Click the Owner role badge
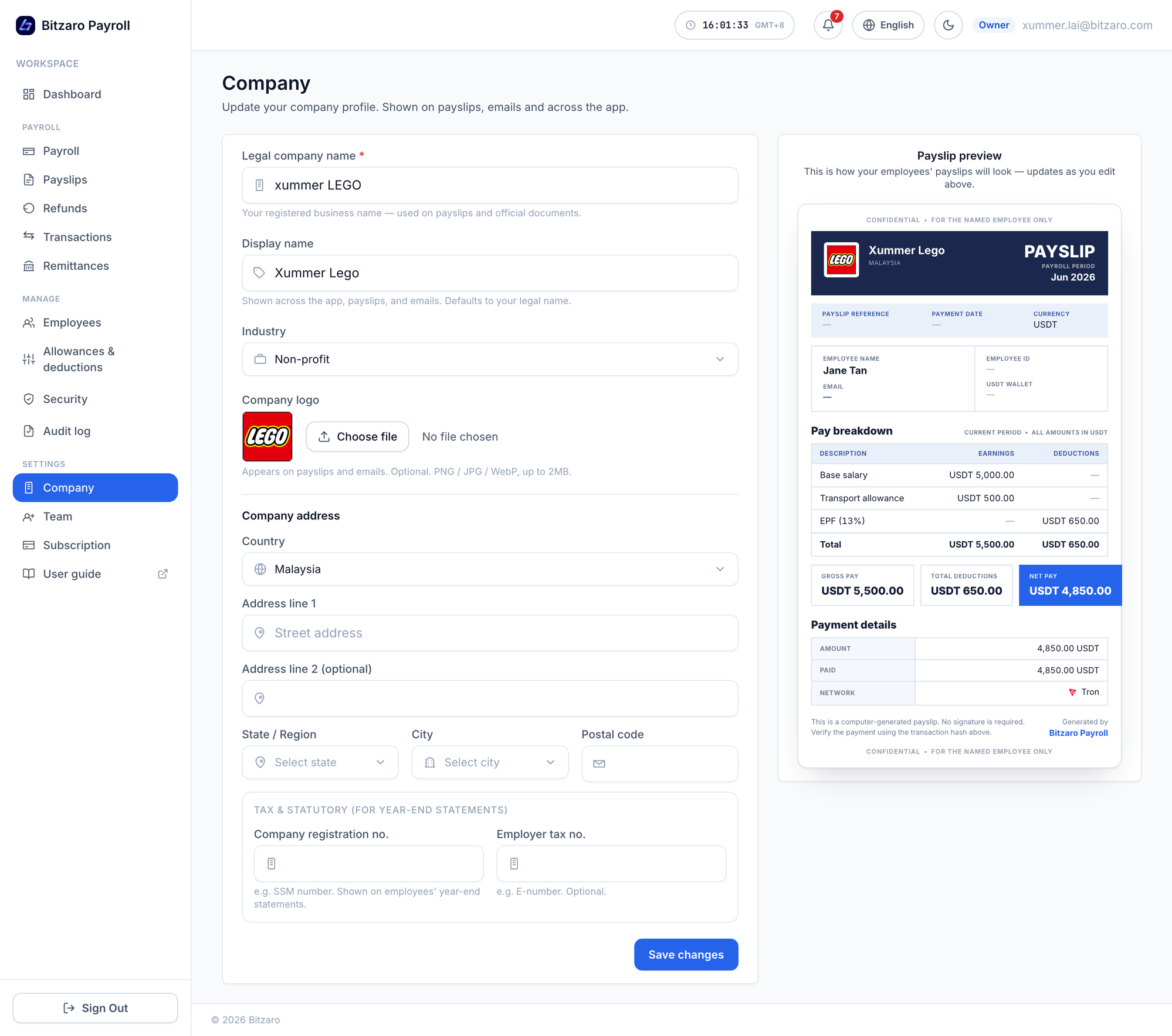The image size is (1172, 1036). click(994, 25)
